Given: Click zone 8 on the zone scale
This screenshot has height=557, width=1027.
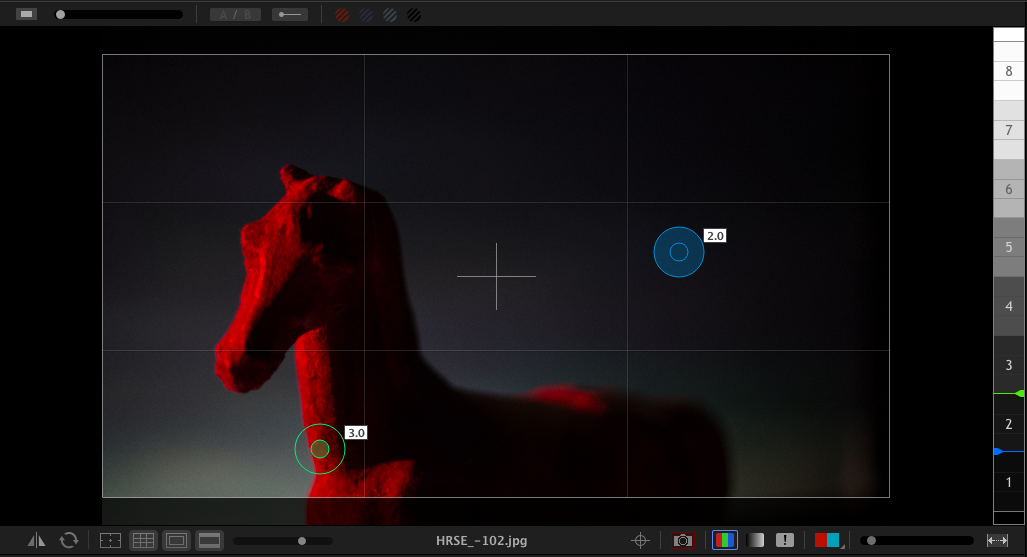Looking at the screenshot, I should pyautogui.click(x=1009, y=71).
